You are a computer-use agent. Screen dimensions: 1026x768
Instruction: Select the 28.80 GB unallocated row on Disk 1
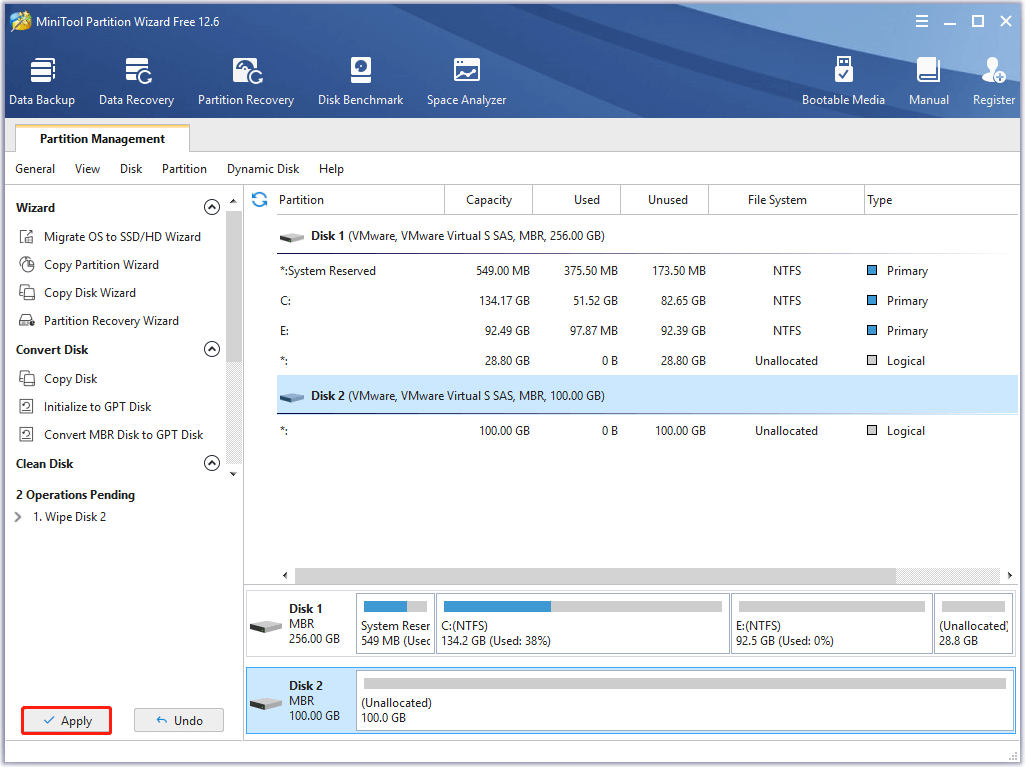pyautogui.click(x=647, y=361)
